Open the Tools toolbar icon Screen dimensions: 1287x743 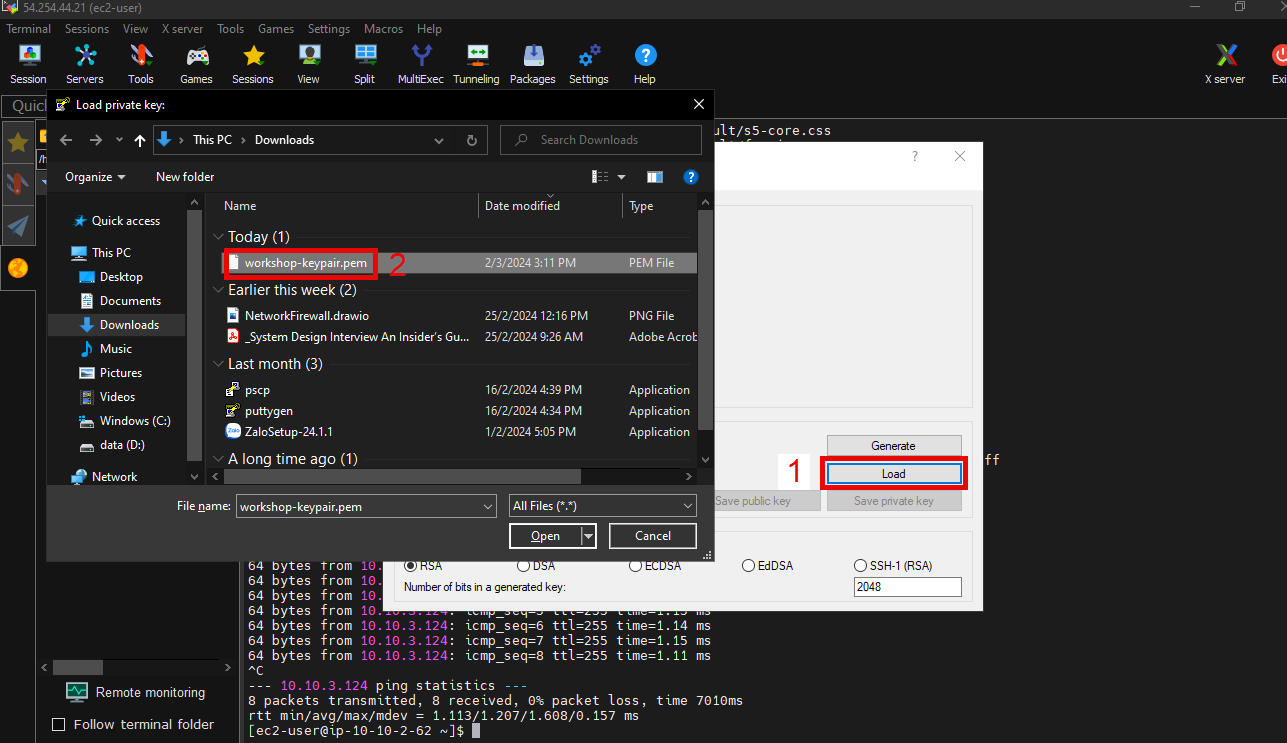[141, 64]
